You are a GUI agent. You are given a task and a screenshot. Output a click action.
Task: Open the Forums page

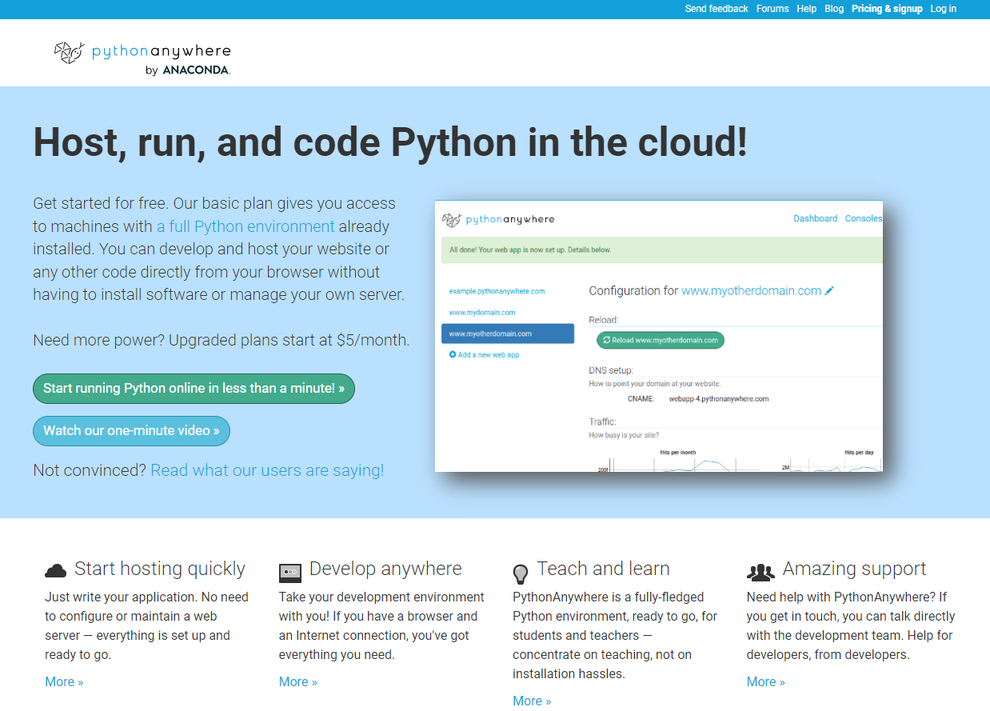tap(772, 9)
